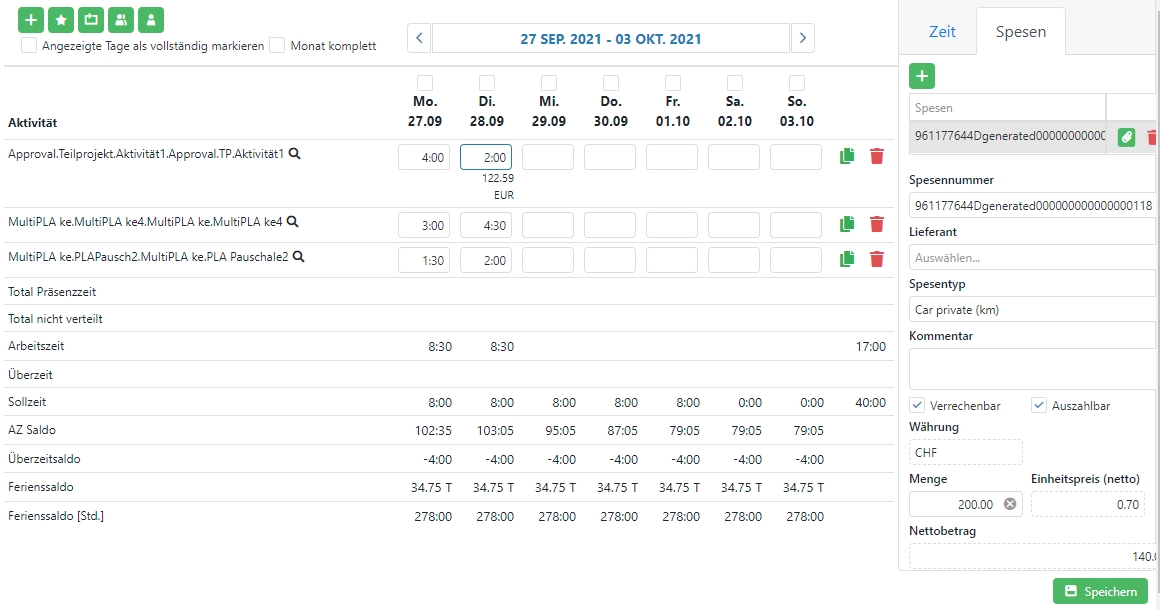Click the Speichern save button

1100,591
